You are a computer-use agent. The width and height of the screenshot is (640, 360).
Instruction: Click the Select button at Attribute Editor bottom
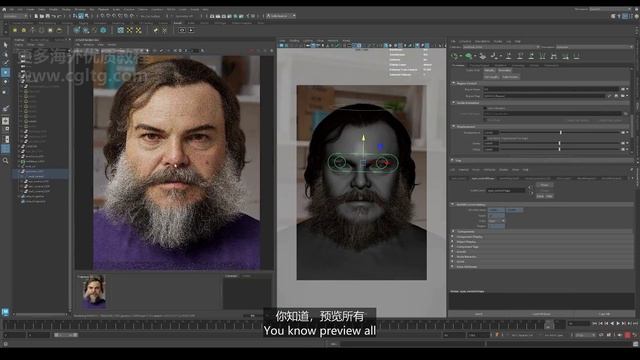pyautogui.click(x=479, y=314)
